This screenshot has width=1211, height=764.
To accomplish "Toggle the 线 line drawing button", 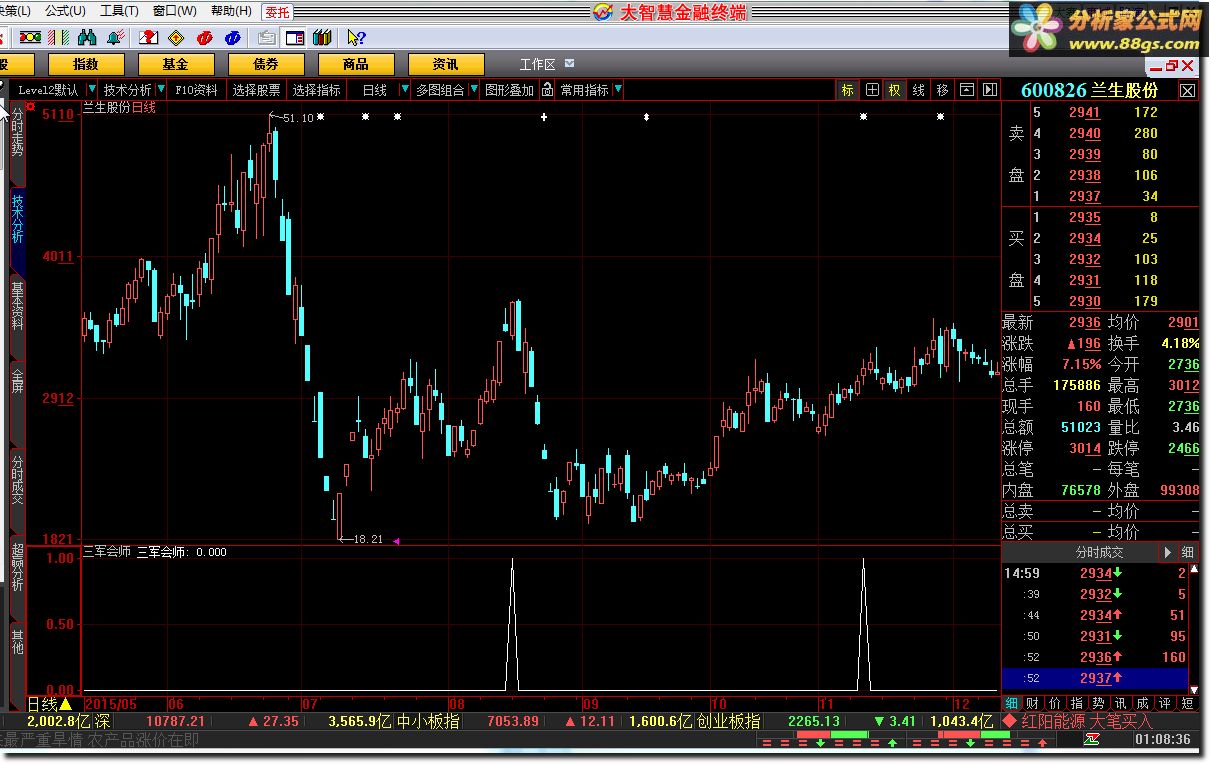I will 918,90.
